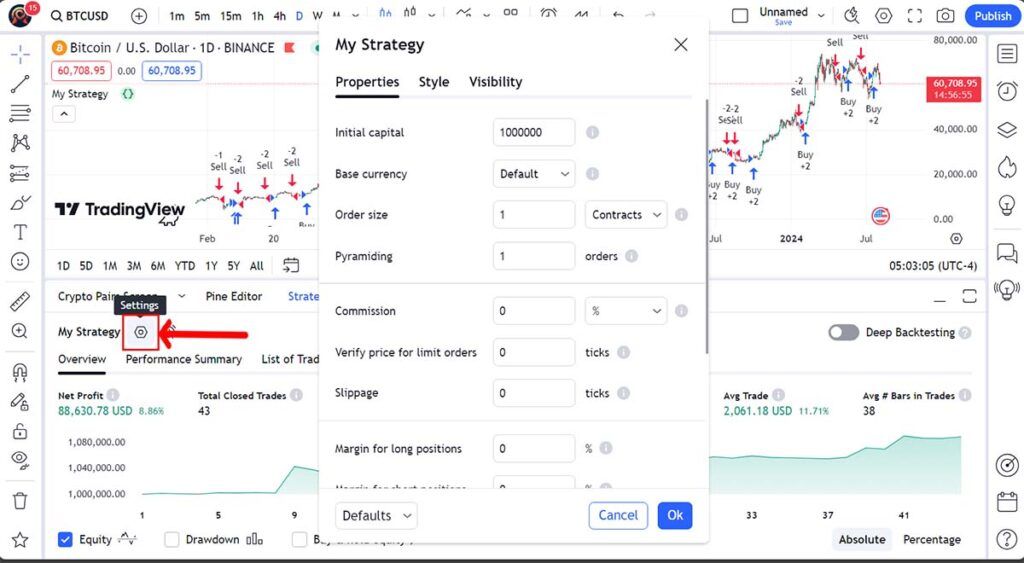Uncheck the Equity checkbox
Image resolution: width=1024 pixels, height=563 pixels.
[66, 540]
